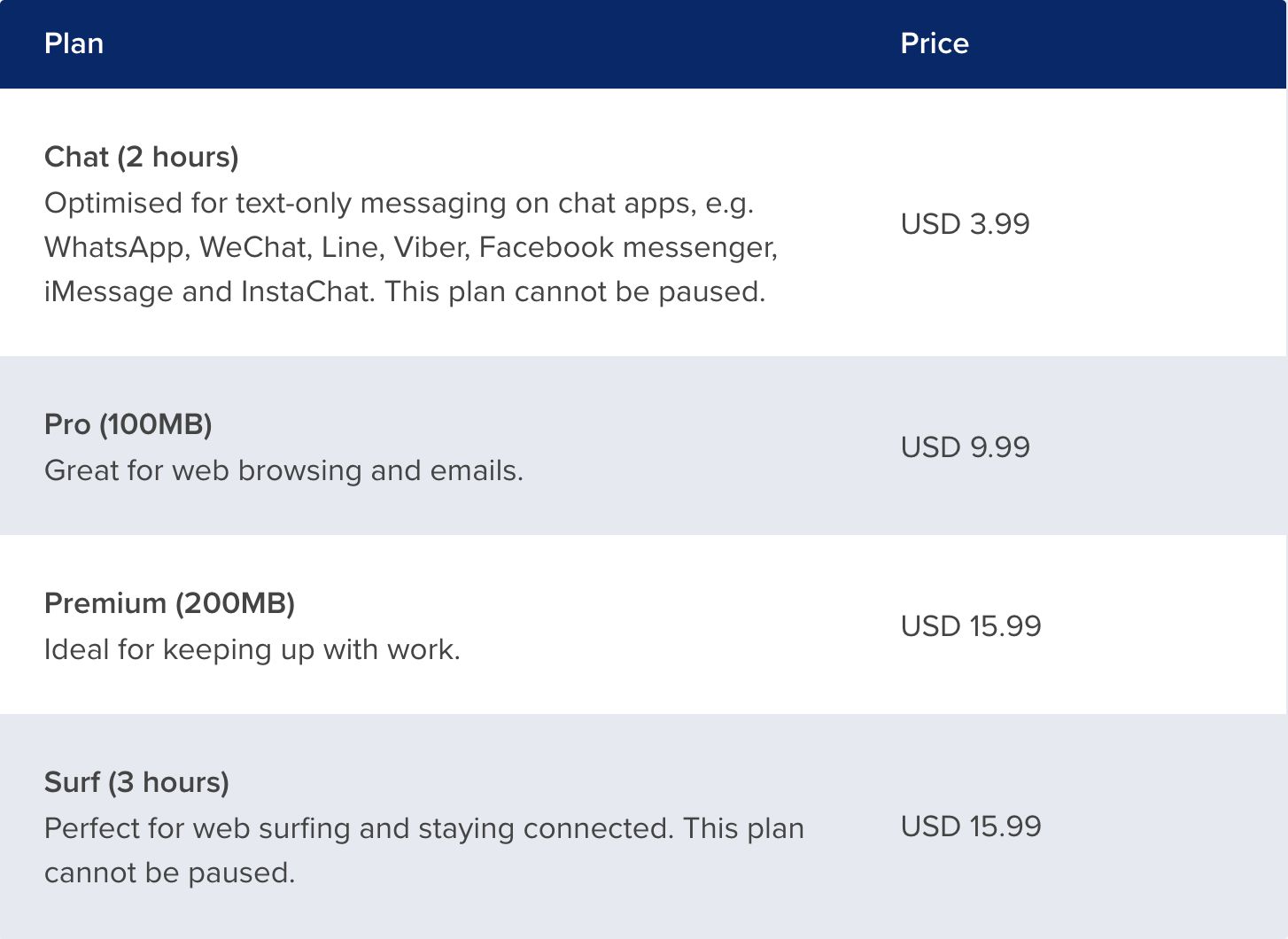Click the text 'Ideal for keeping up with work.'
The image size is (1288, 939).
[252, 649]
